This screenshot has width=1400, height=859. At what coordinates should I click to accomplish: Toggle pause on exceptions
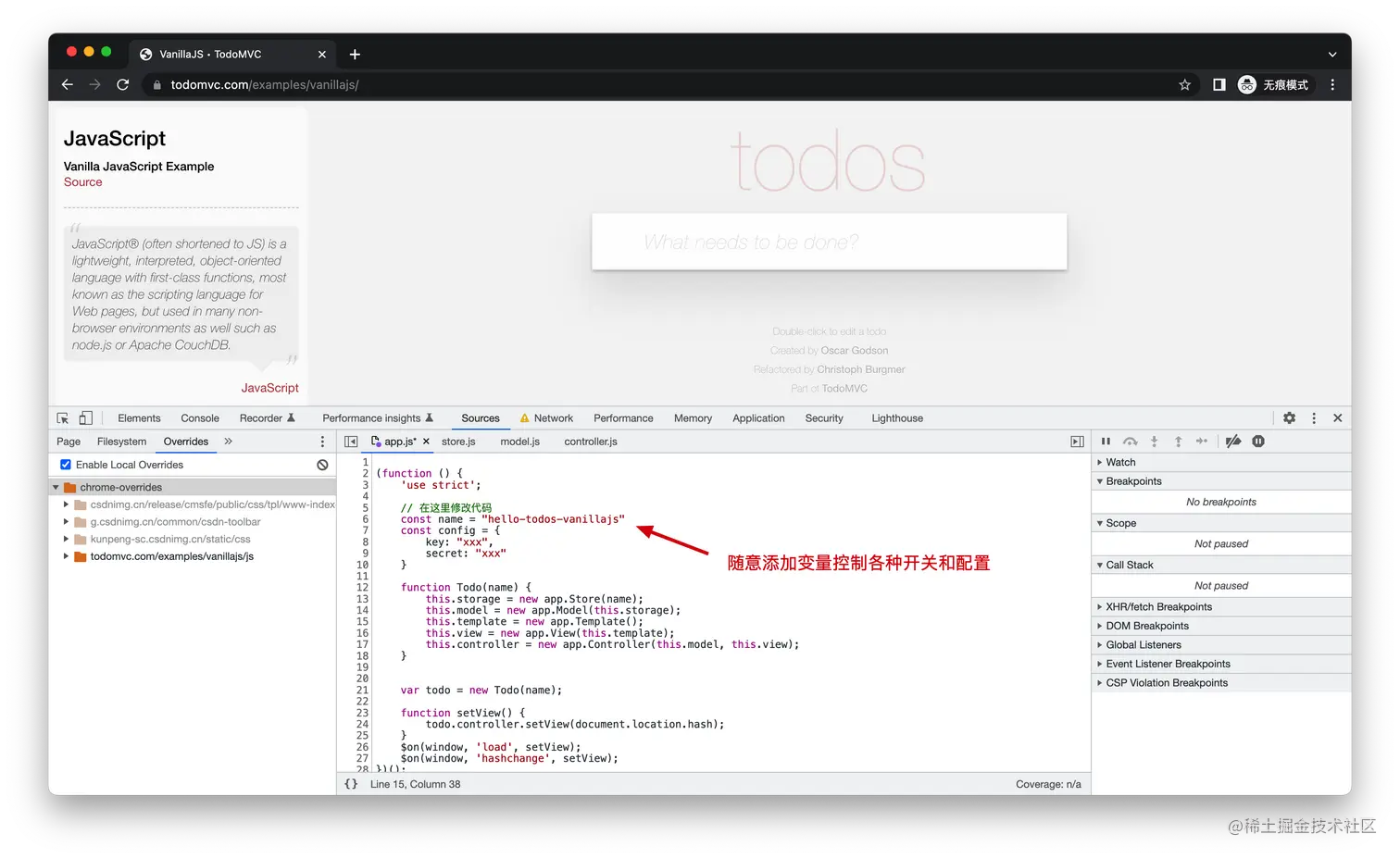coord(1258,442)
